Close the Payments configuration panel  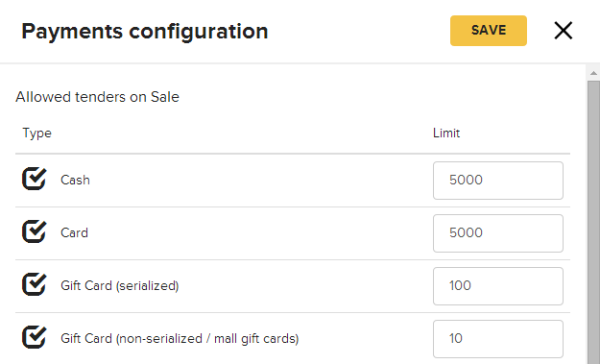[563, 31]
